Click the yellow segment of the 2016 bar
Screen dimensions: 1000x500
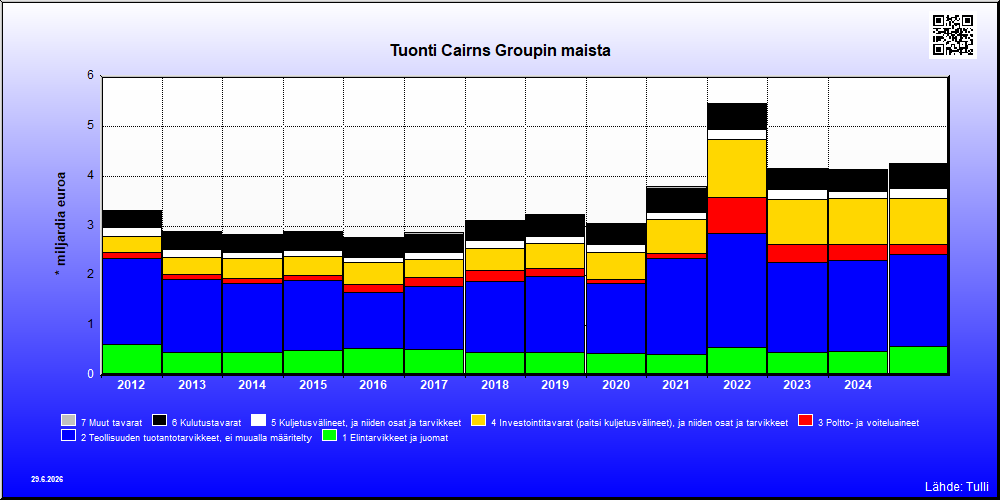(374, 273)
